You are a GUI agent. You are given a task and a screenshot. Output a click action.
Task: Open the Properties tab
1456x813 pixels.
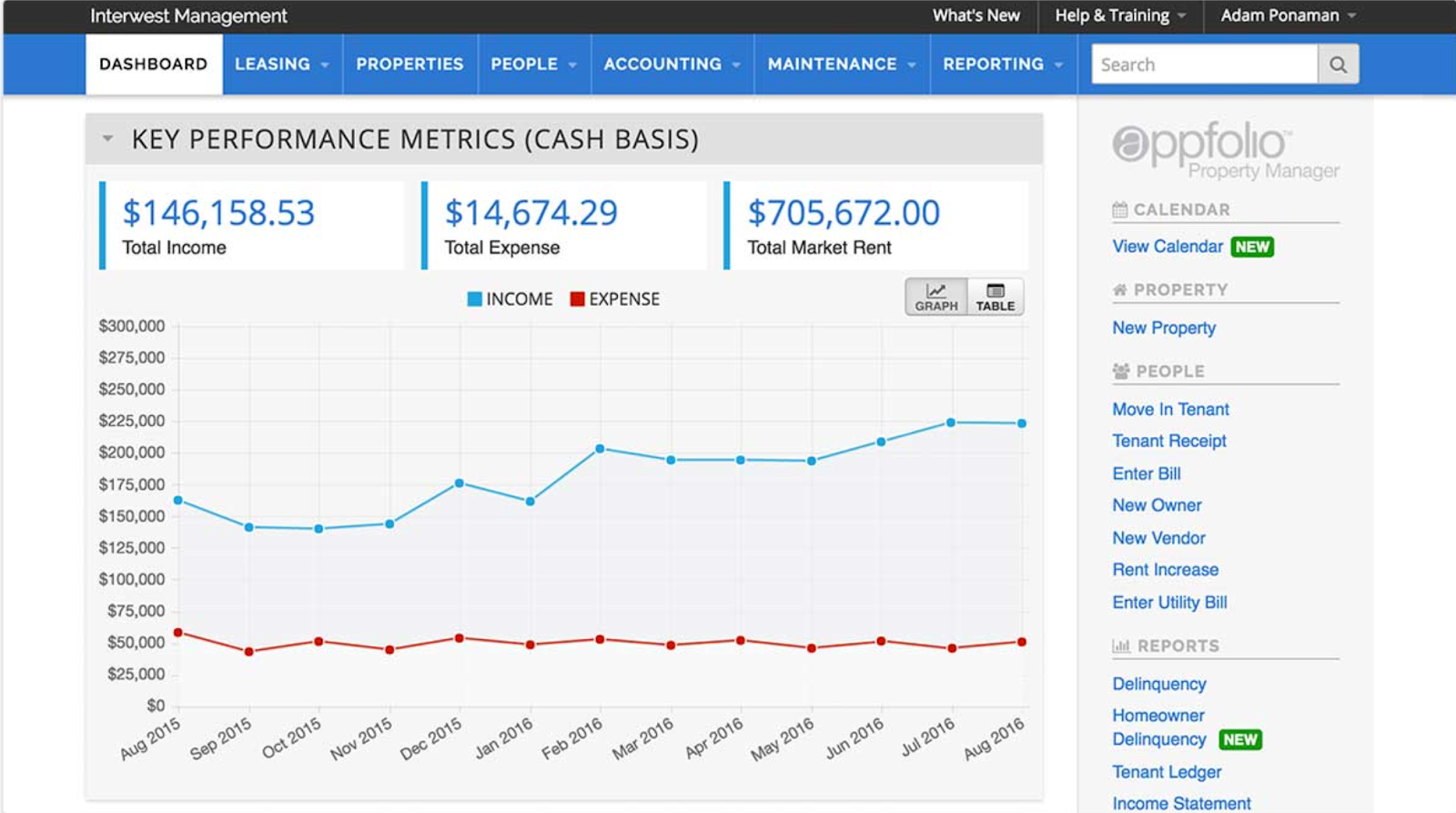coord(409,65)
